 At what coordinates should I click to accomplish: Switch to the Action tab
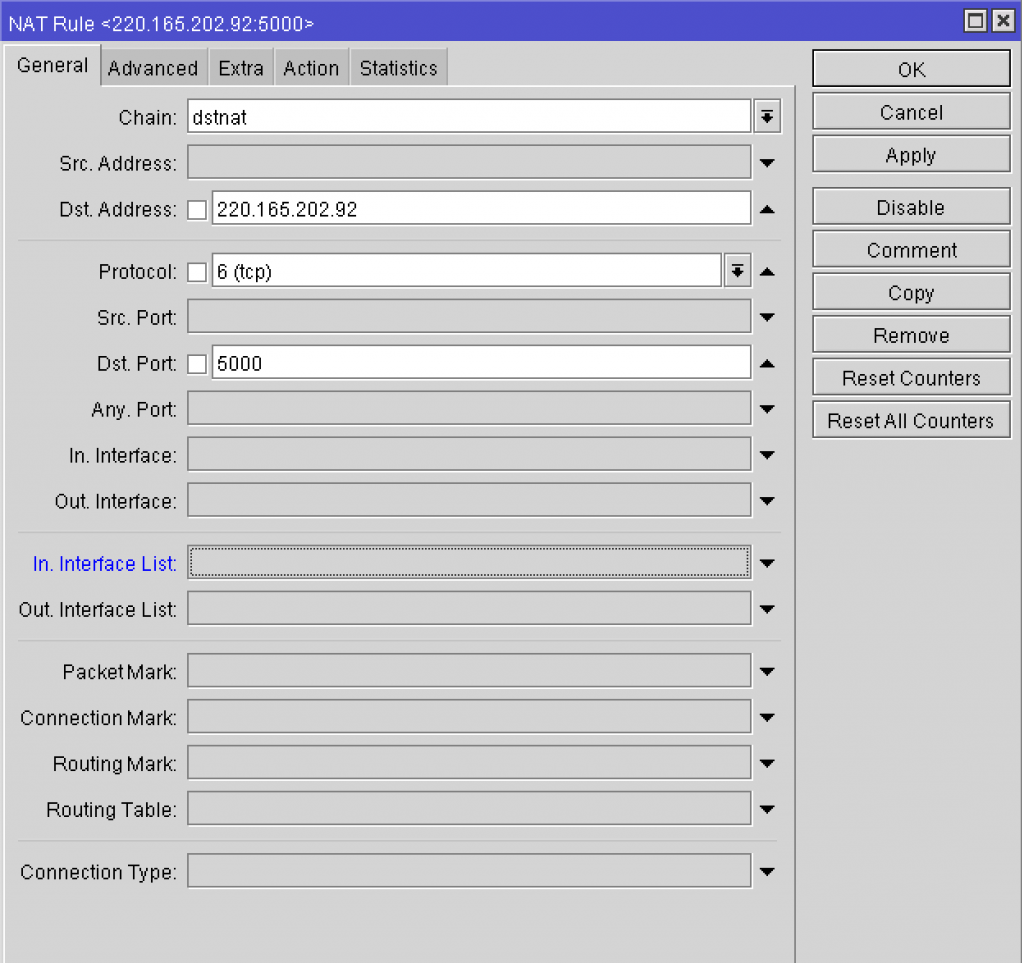311,68
